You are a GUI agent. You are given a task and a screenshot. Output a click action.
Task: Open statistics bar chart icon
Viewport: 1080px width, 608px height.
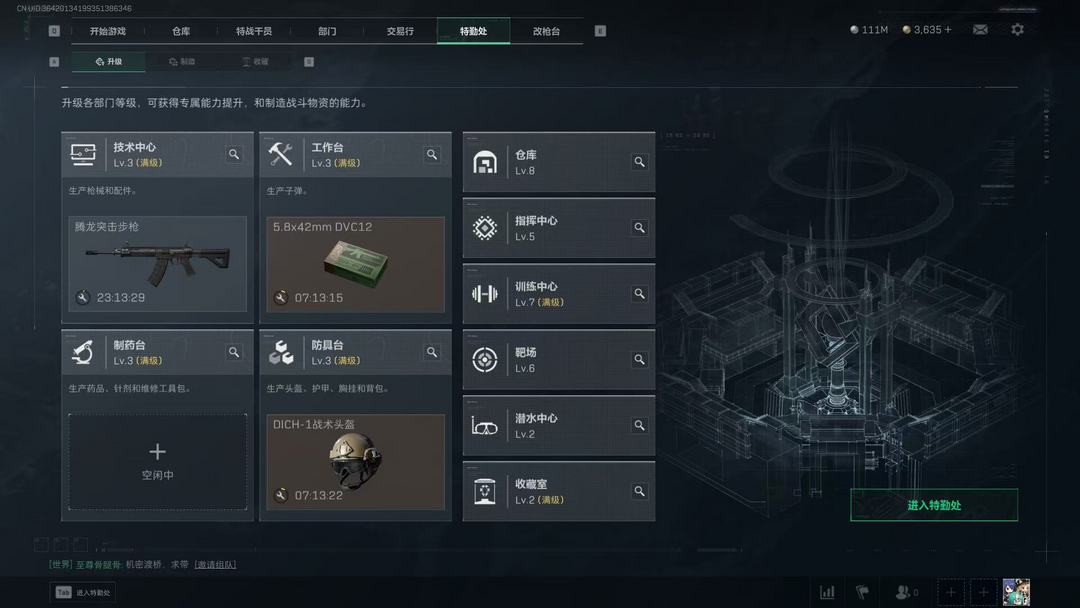pyautogui.click(x=827, y=592)
